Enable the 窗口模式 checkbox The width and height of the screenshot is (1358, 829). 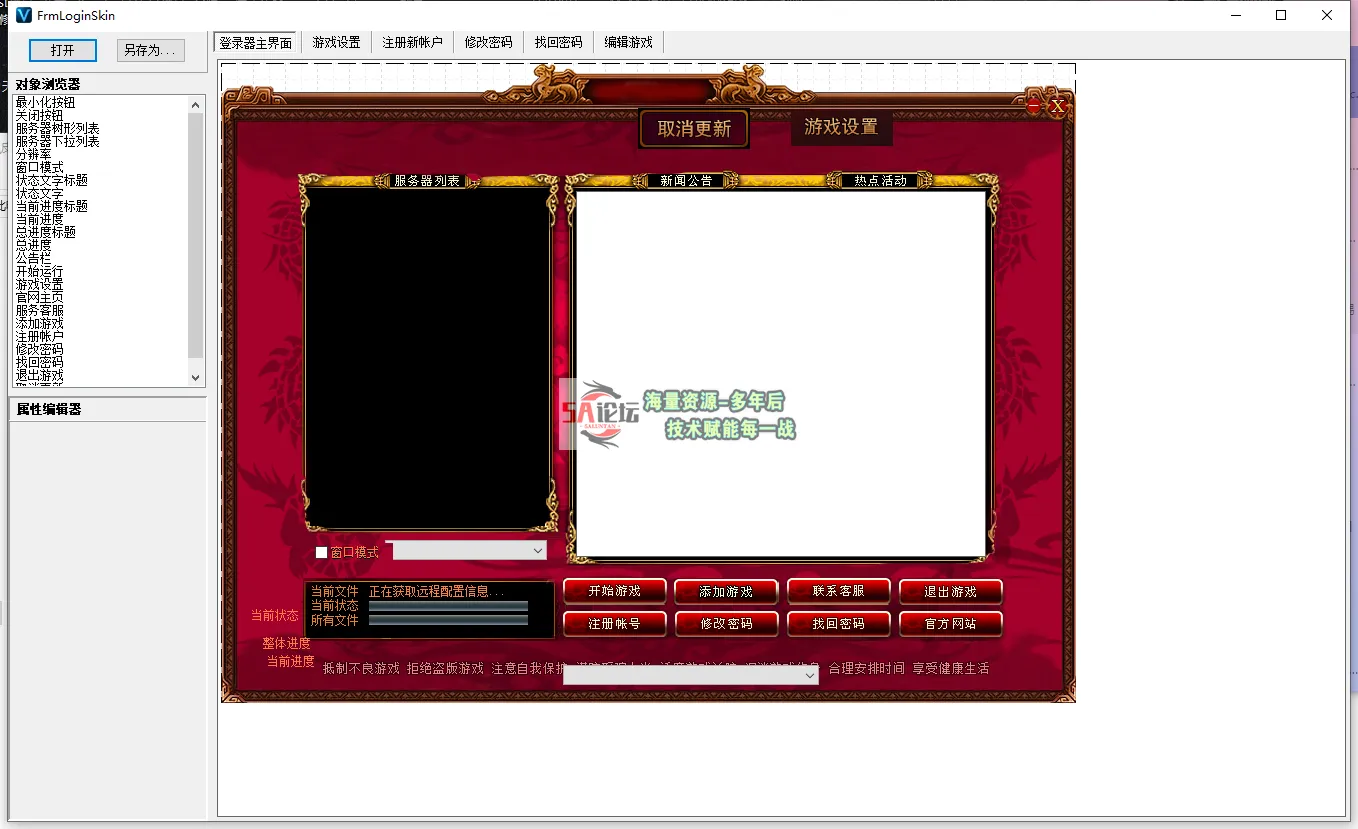(x=321, y=551)
